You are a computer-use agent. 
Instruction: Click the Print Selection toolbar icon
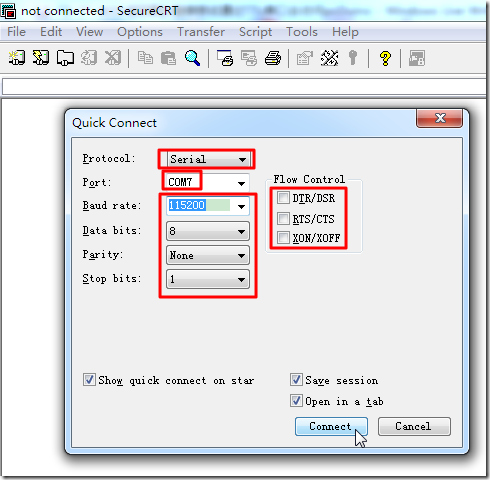(x=249, y=58)
